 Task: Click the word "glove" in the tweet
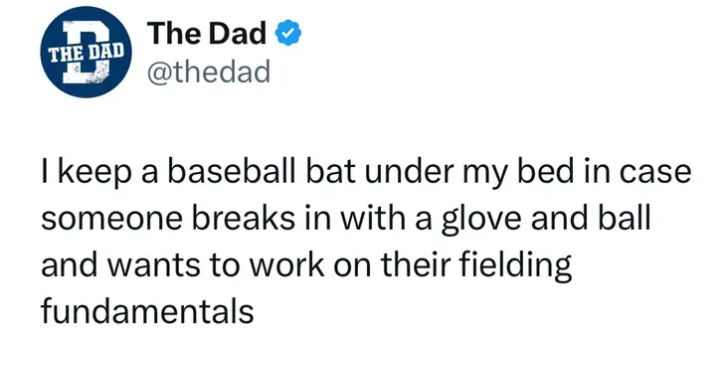481,219
